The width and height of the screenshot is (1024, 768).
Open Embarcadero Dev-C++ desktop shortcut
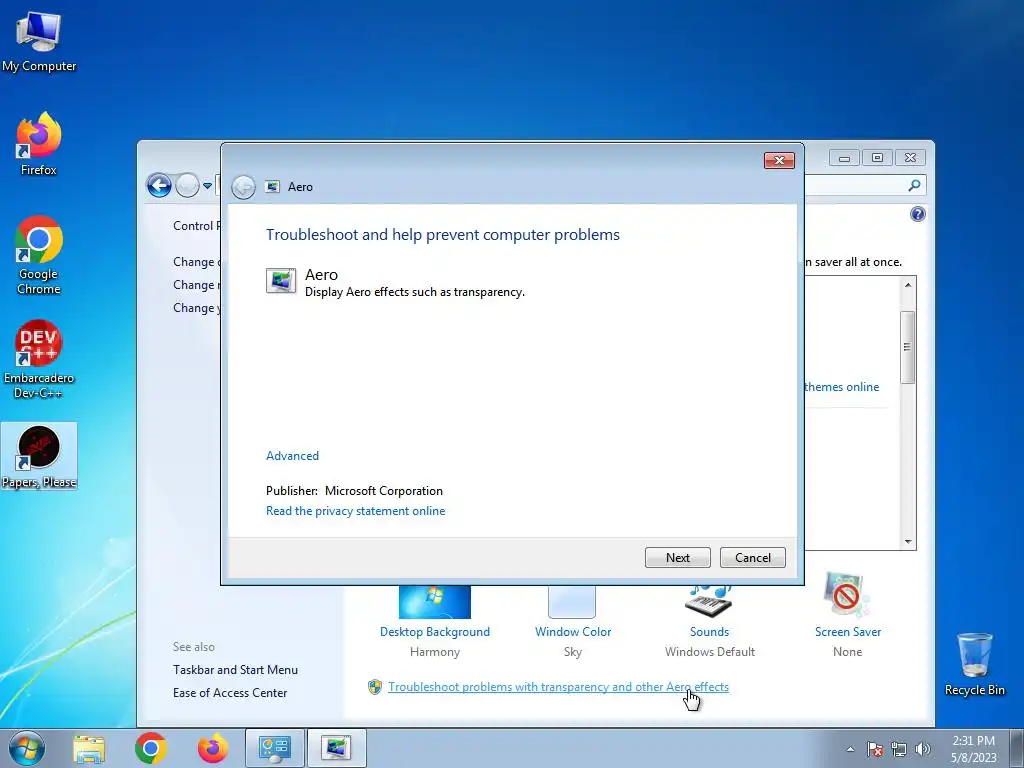tap(39, 359)
